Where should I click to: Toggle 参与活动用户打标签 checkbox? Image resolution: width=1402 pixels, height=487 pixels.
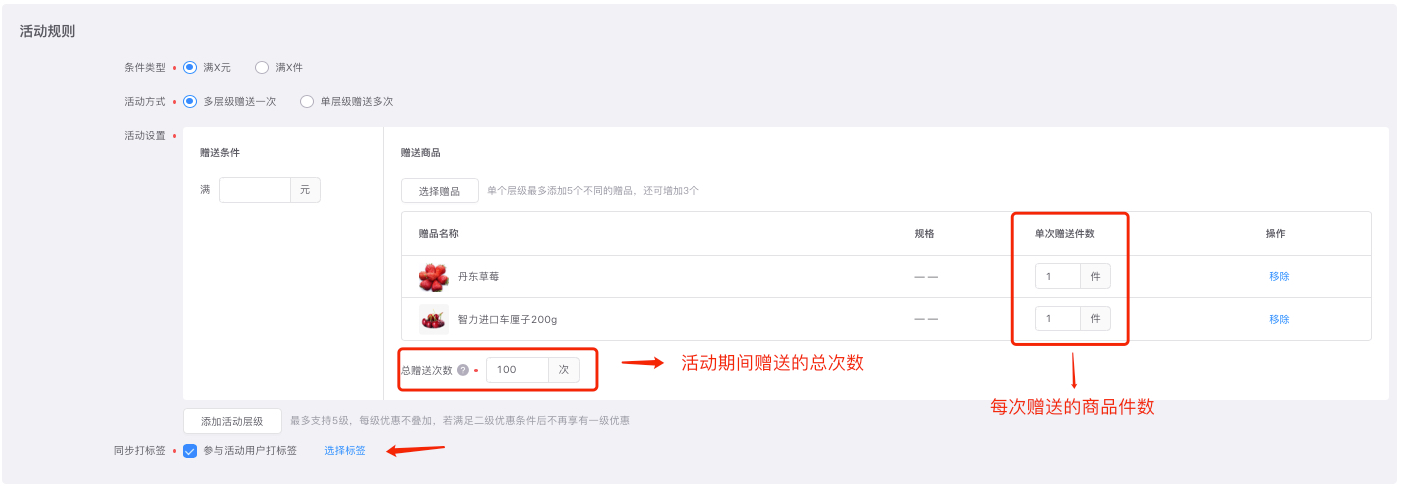point(190,451)
